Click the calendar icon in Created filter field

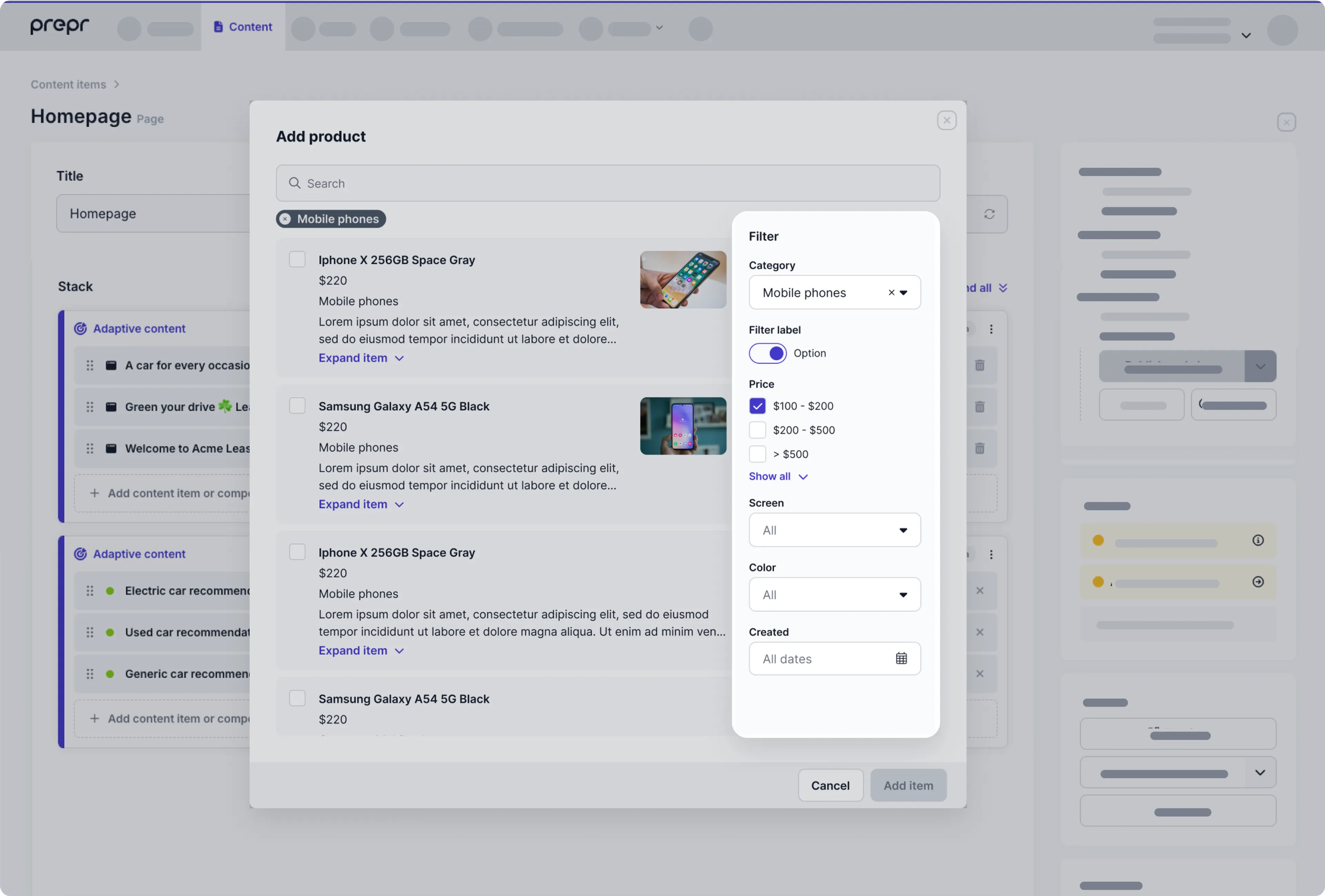[901, 658]
